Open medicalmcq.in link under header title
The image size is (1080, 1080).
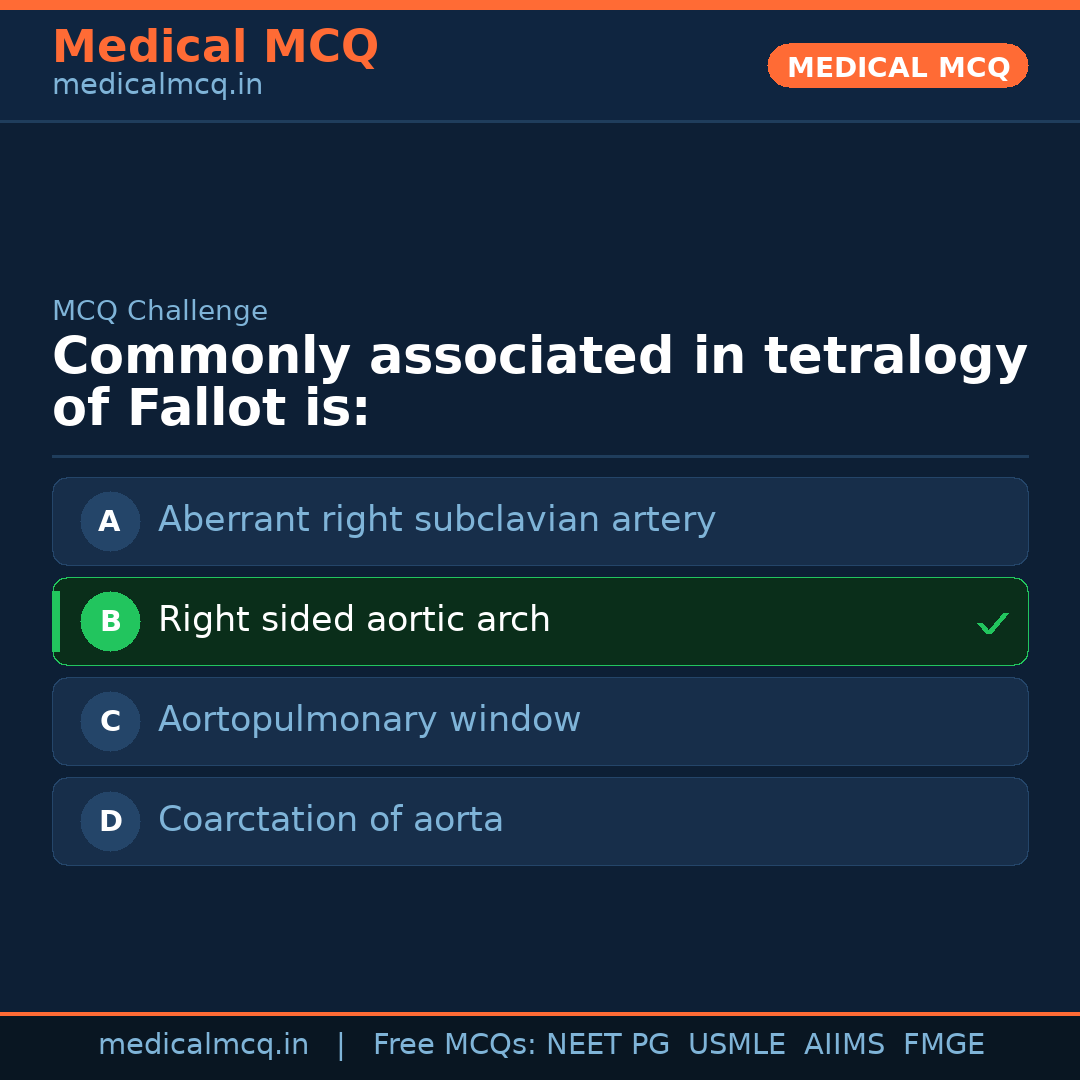157,86
